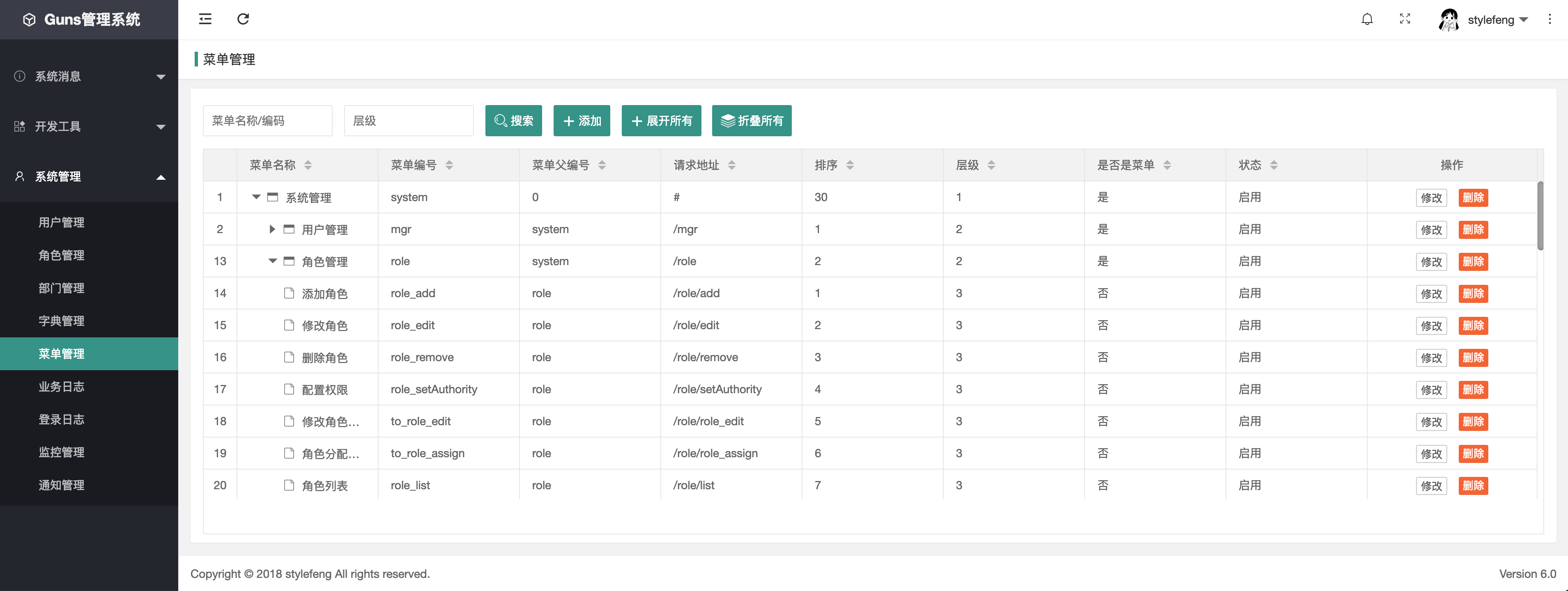
Task: Sort by 菜单名称 column arrows
Action: coord(308,165)
